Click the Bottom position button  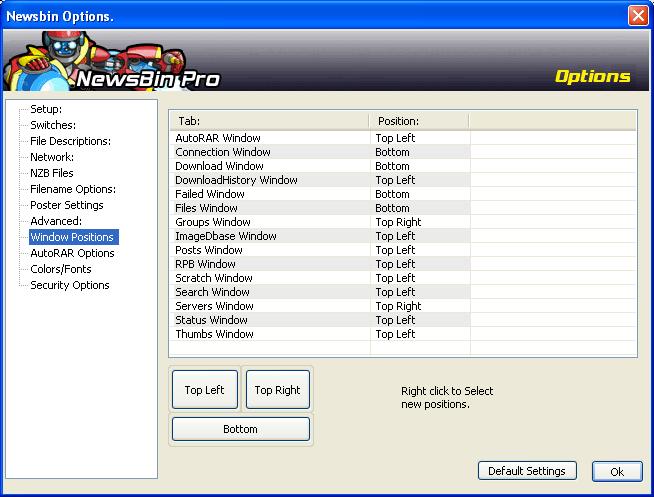point(240,429)
